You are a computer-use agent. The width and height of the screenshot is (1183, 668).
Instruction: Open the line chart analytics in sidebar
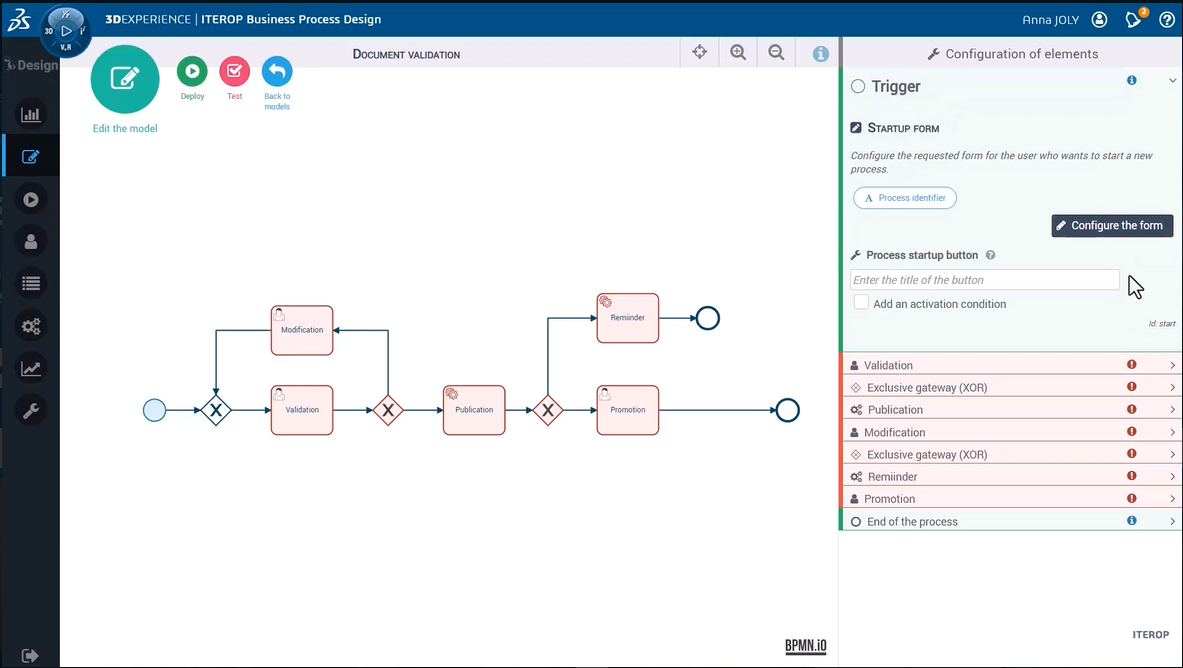tap(31, 368)
